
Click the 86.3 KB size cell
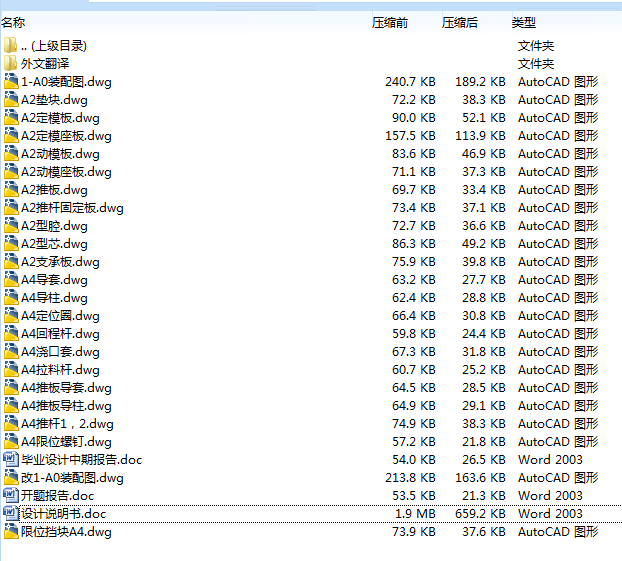coord(414,244)
